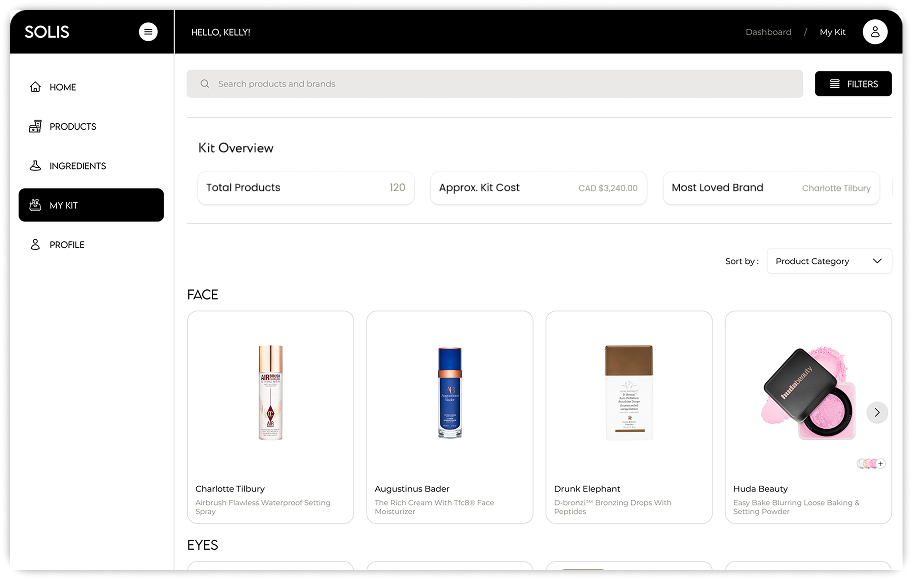Click Approx. Kit Cost card
This screenshot has height=580, width=913.
click(x=539, y=188)
